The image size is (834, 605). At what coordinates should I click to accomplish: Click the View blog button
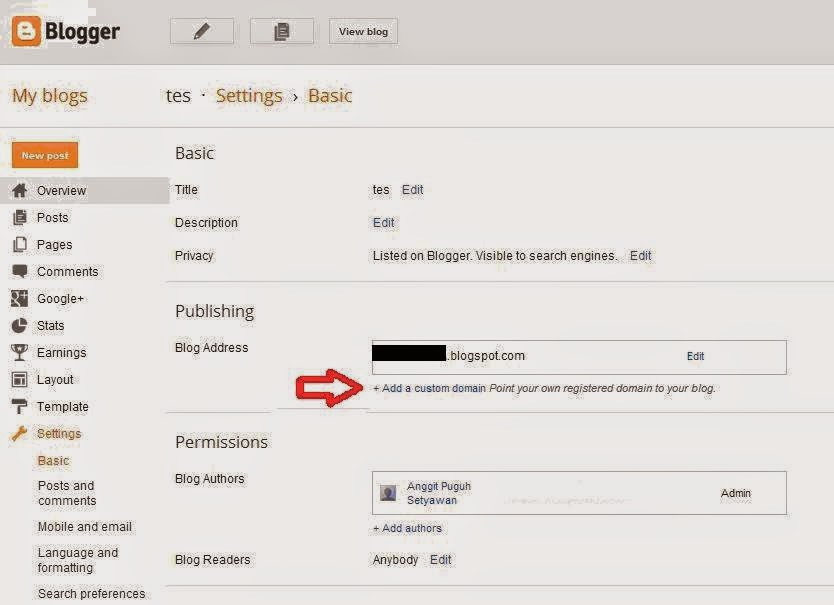point(363,31)
